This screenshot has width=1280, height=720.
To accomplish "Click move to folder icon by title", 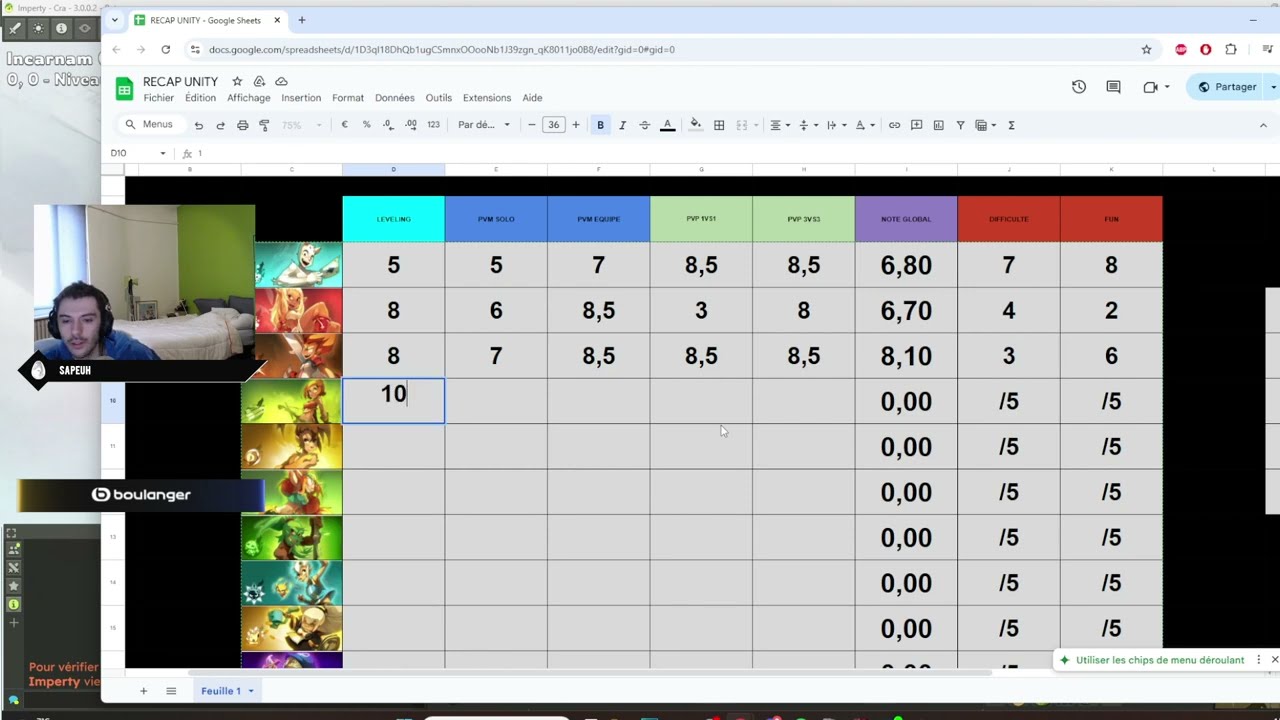I will click(259, 81).
